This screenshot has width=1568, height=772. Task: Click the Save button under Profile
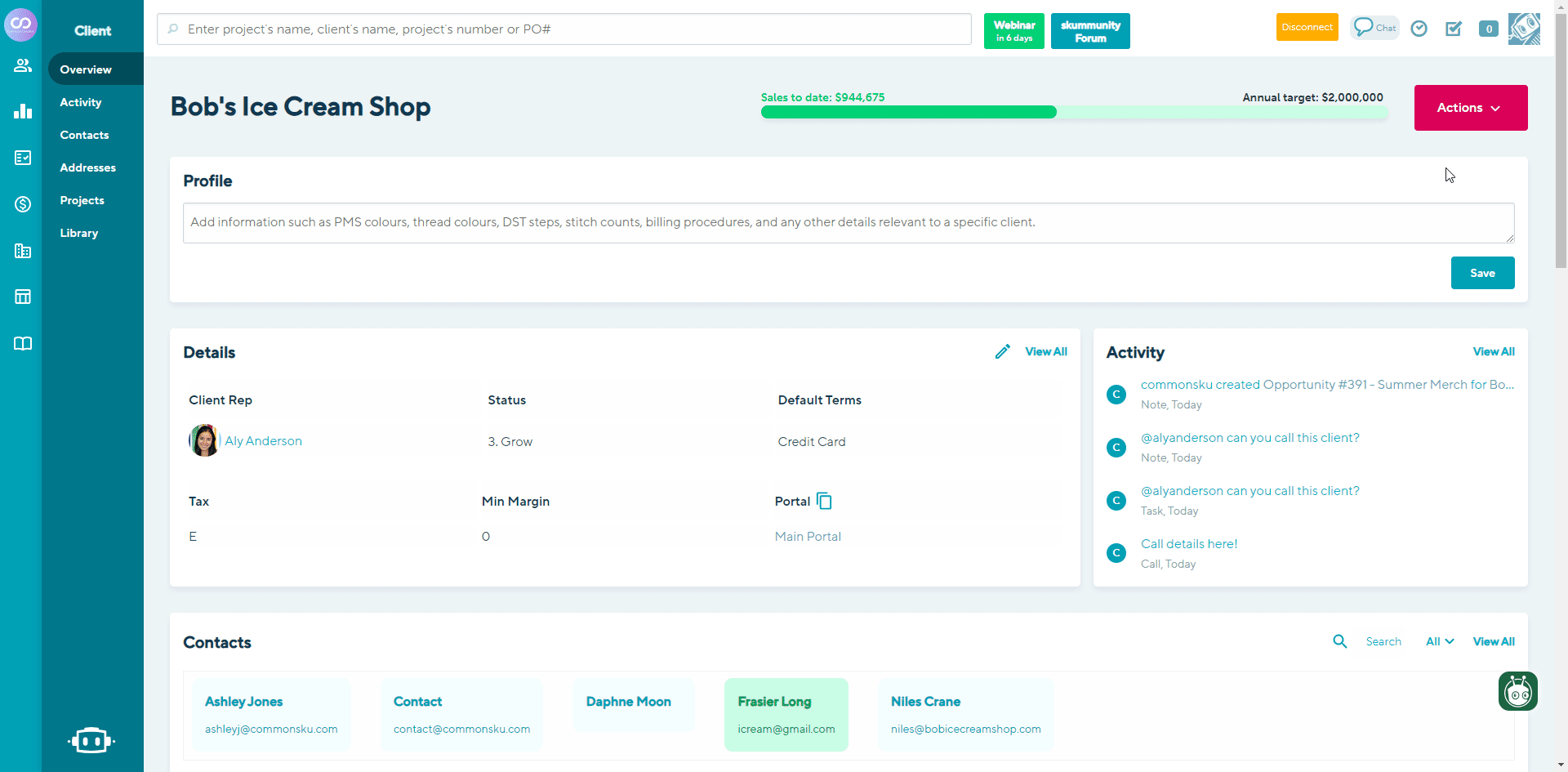click(x=1482, y=273)
